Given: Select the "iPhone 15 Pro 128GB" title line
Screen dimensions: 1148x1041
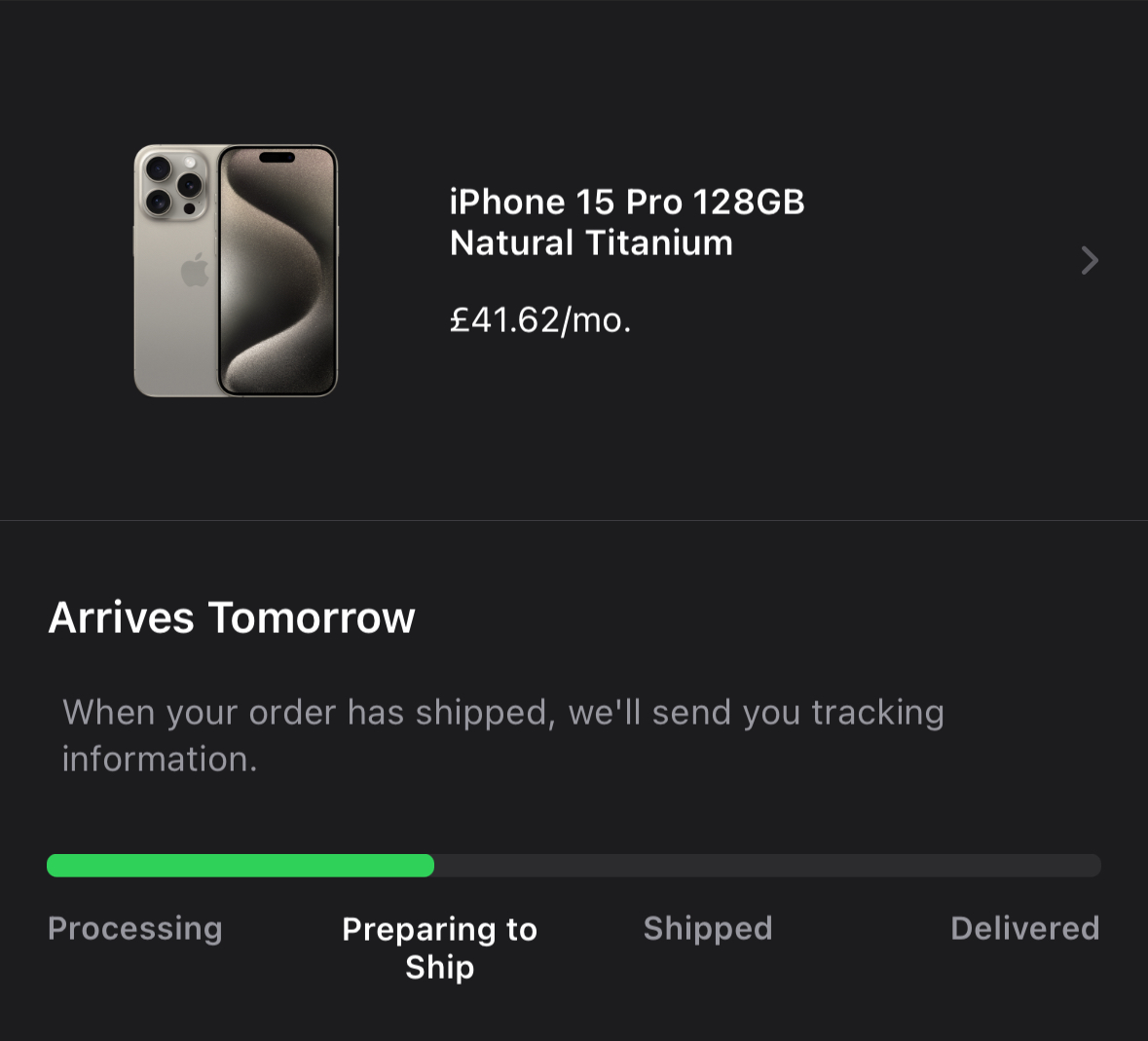Looking at the screenshot, I should point(627,202).
